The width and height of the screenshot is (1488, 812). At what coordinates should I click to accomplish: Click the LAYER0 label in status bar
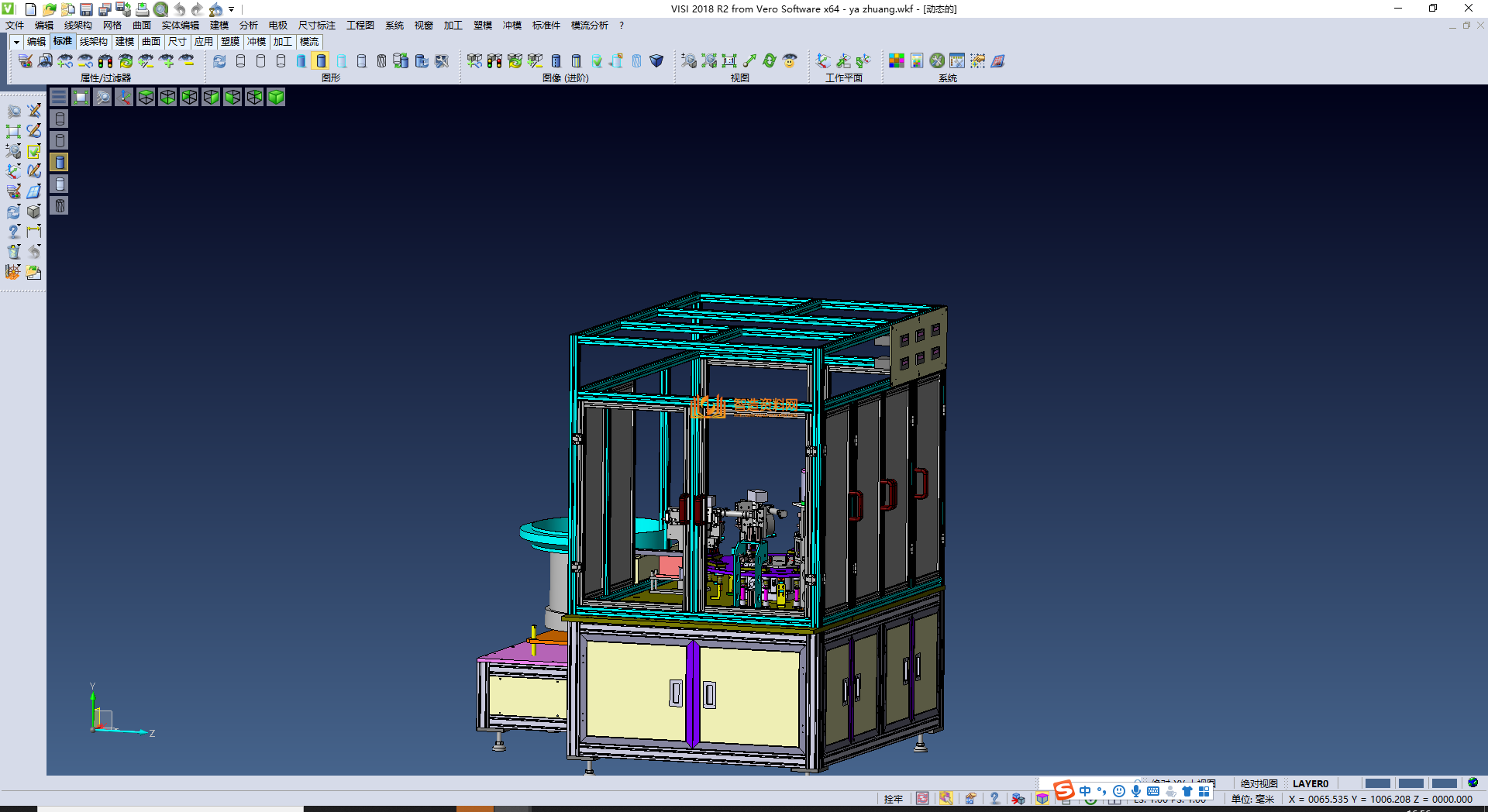(x=1310, y=783)
